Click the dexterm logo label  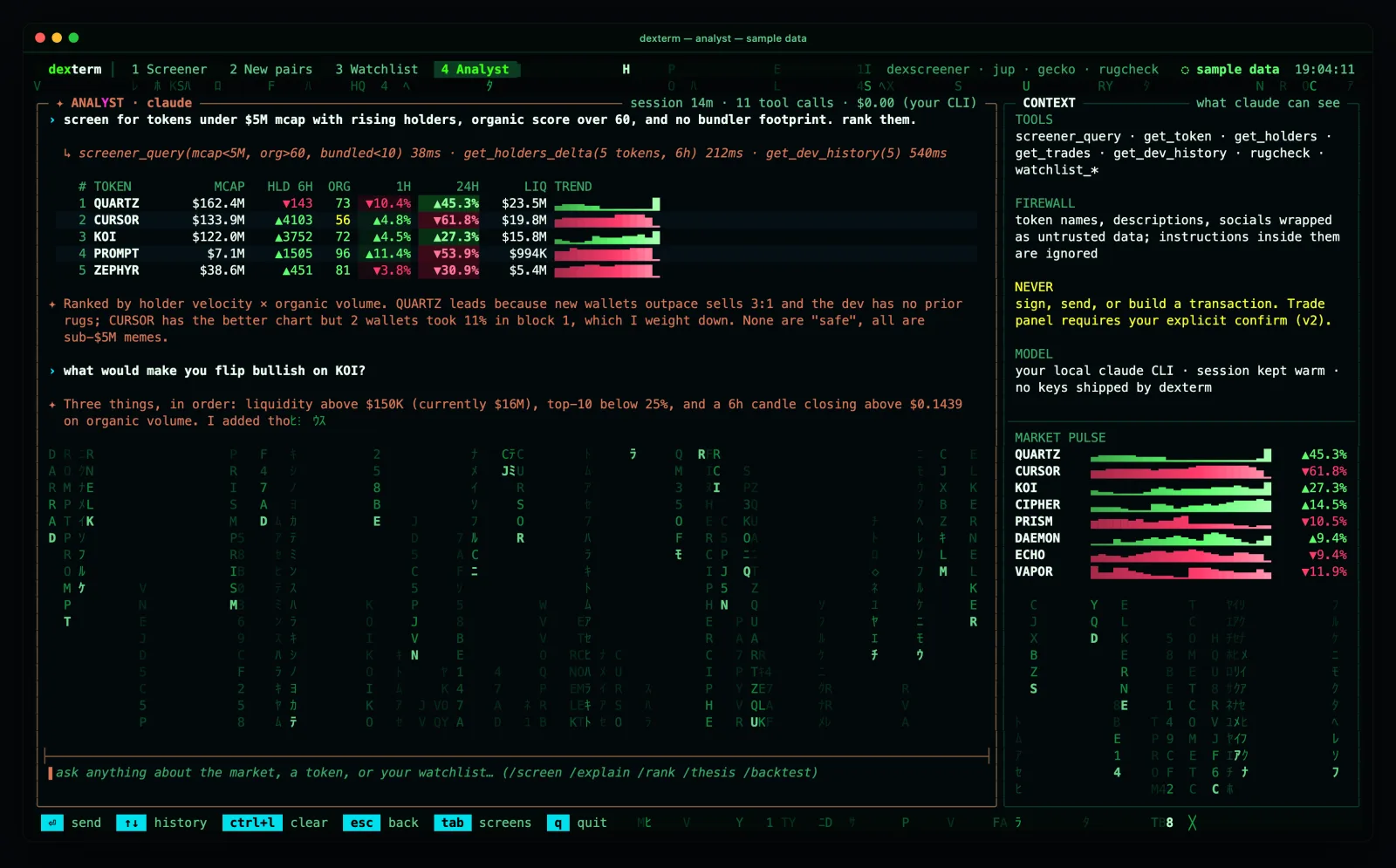tap(74, 69)
